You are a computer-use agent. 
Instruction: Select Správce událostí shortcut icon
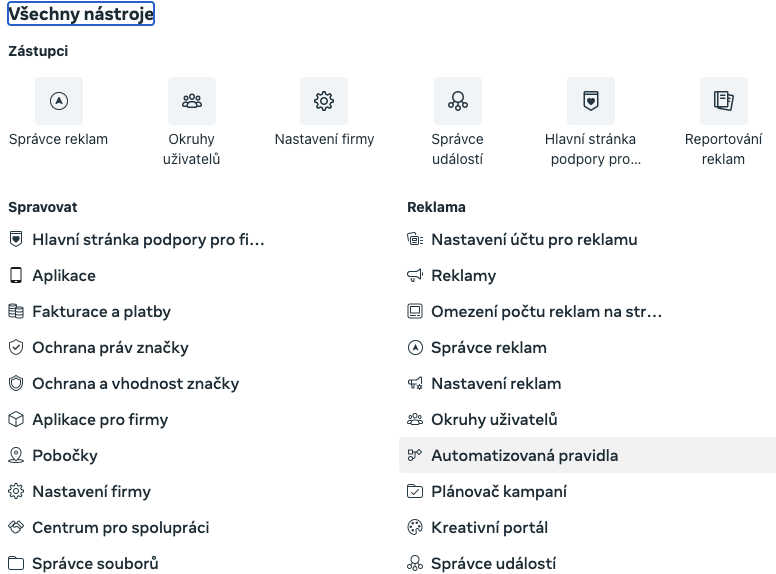[458, 101]
